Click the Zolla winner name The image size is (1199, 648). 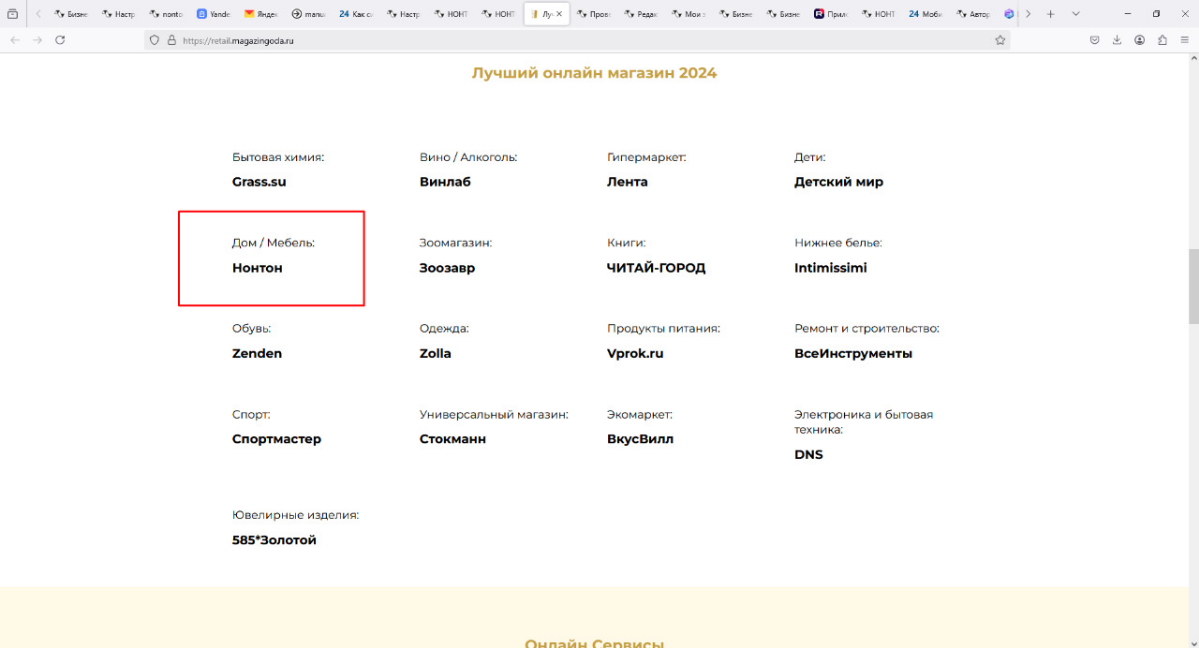click(435, 353)
